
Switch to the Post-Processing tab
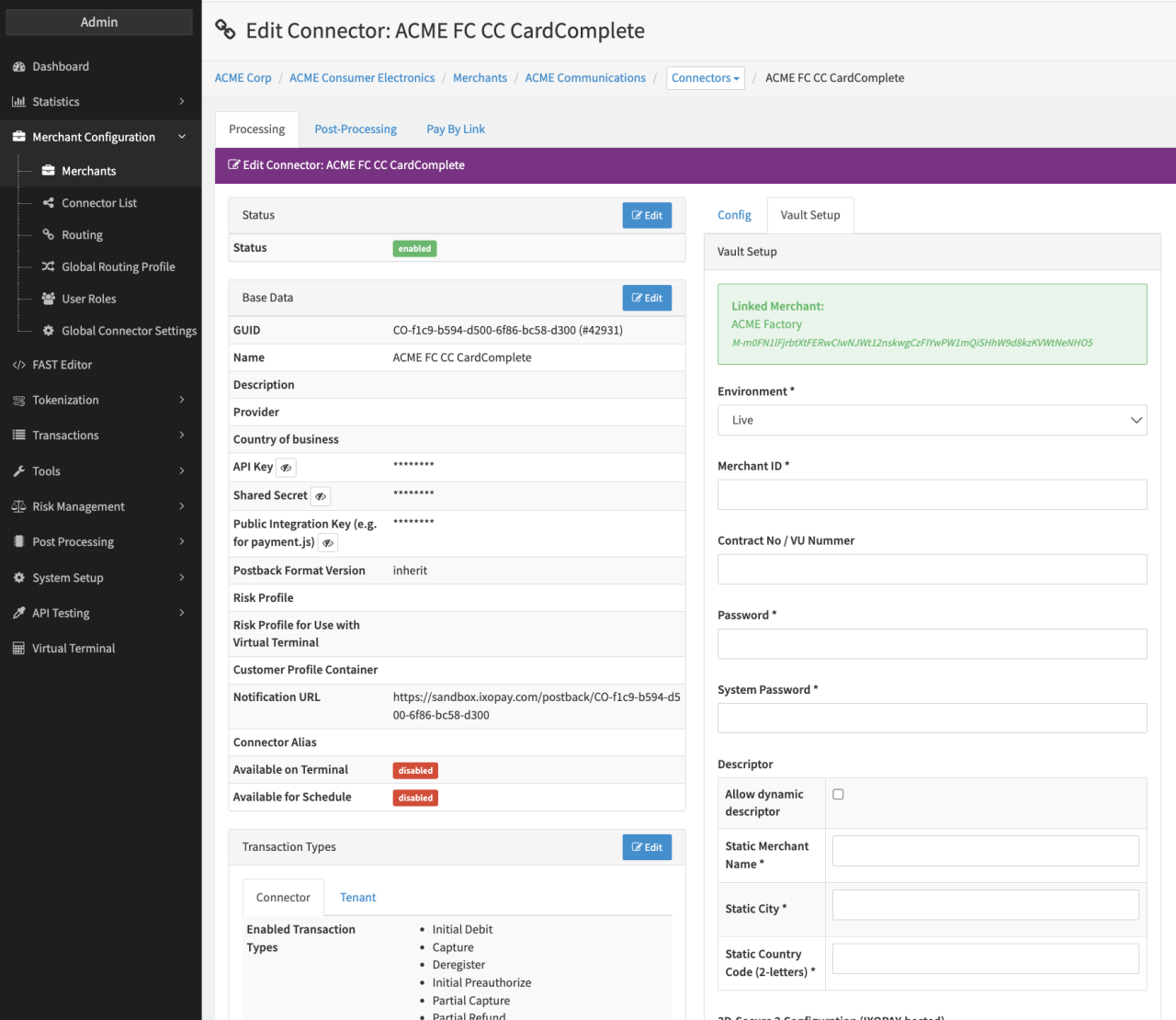(x=356, y=130)
